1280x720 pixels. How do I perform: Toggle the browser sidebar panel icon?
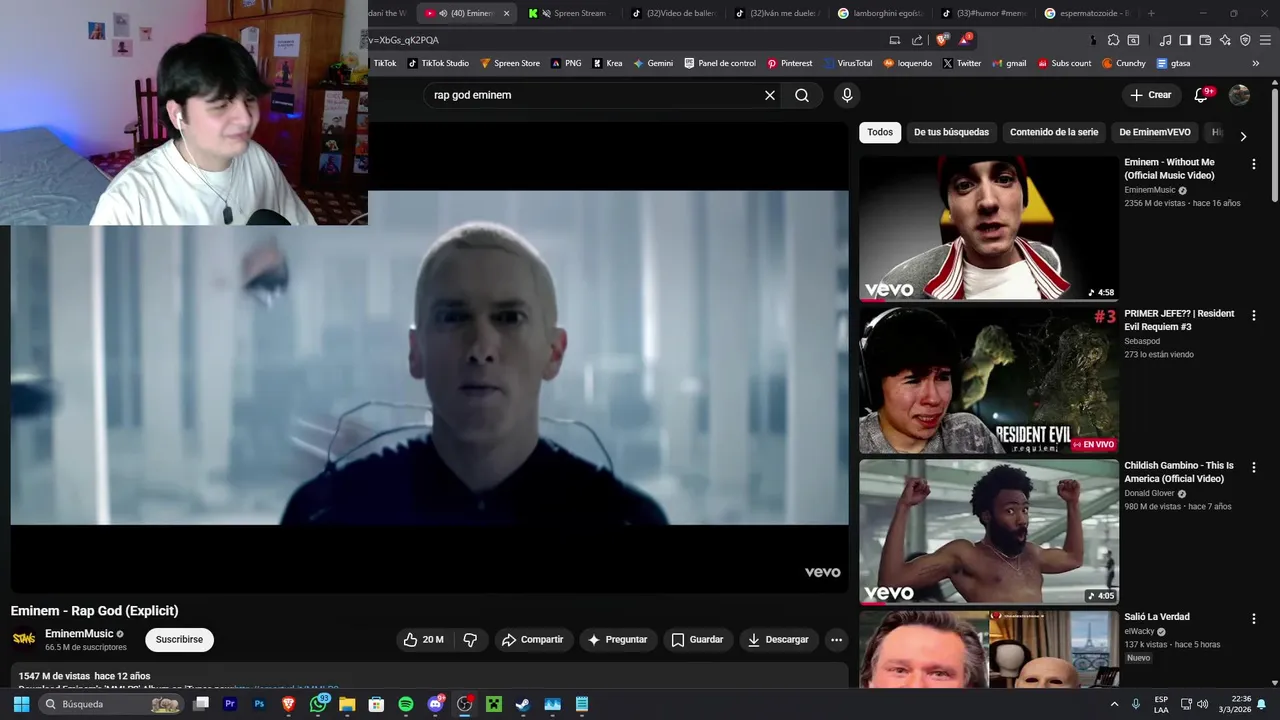tap(1185, 40)
